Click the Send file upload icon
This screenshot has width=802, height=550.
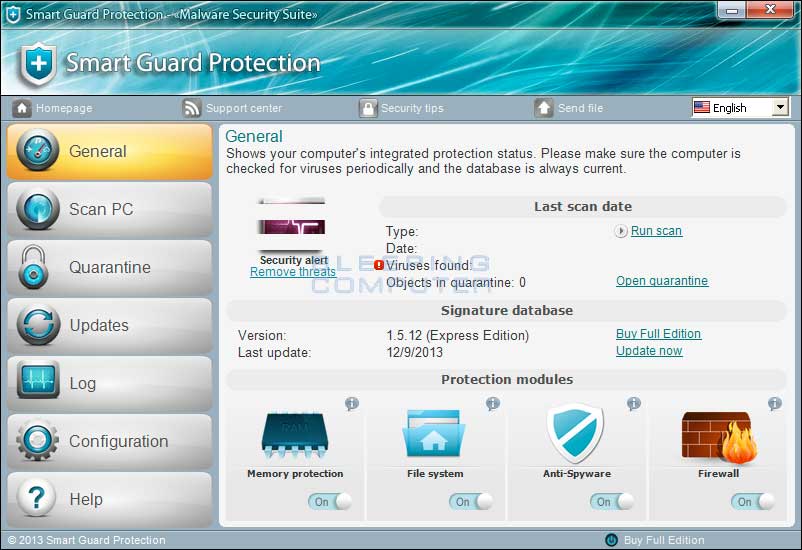click(544, 108)
